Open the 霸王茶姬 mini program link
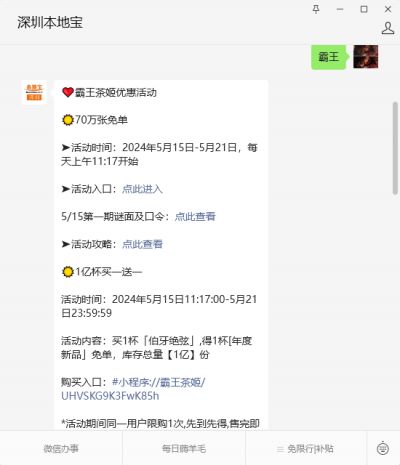Screen dimensions: 400x465 click(x=159, y=382)
